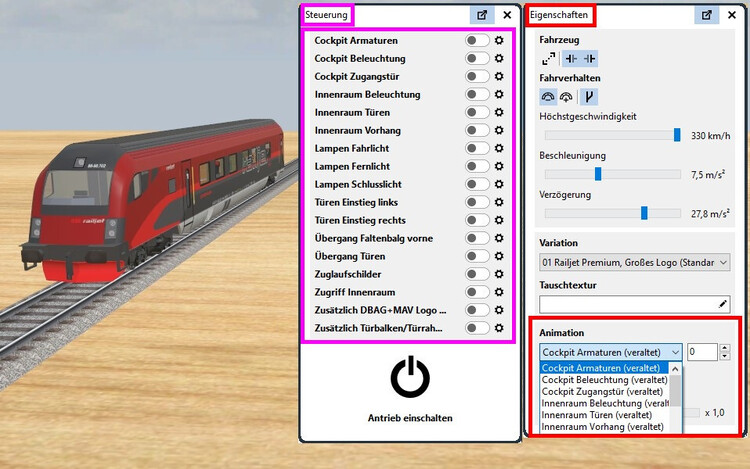Pop out the Eigenschaften panel
This screenshot has height=469, width=750.
706,15
